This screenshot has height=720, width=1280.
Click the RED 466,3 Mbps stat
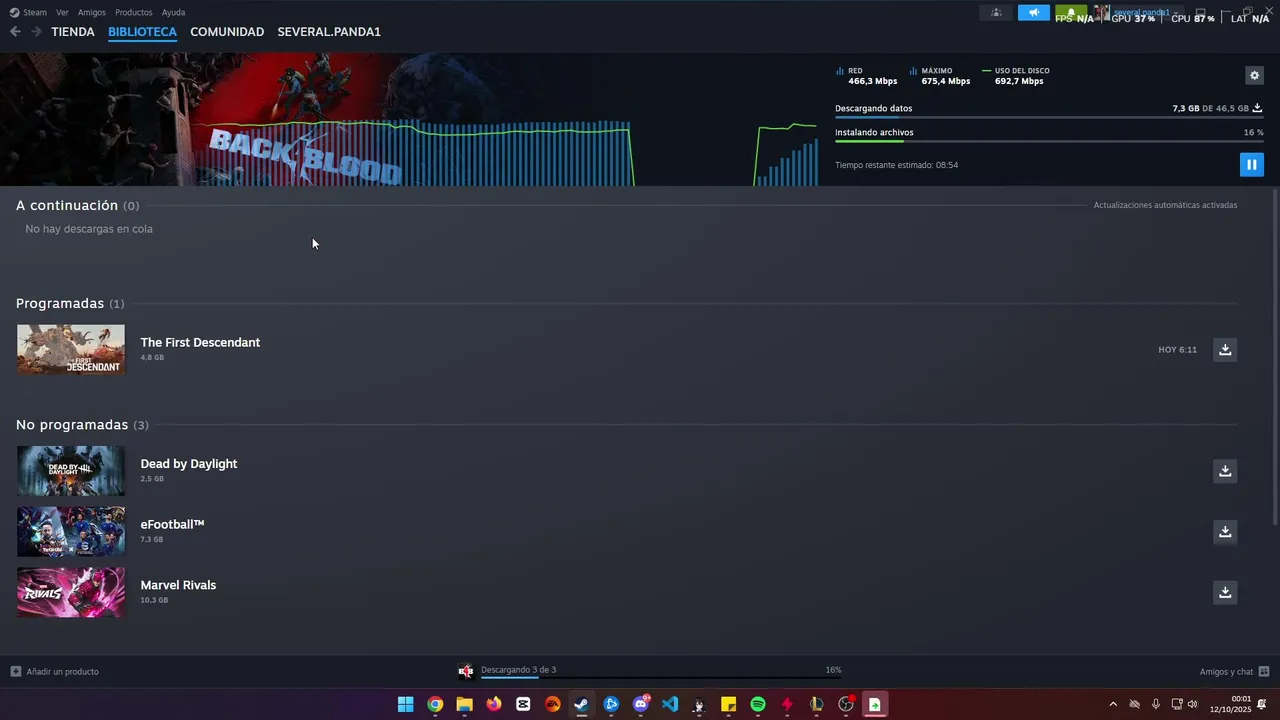tap(866, 76)
